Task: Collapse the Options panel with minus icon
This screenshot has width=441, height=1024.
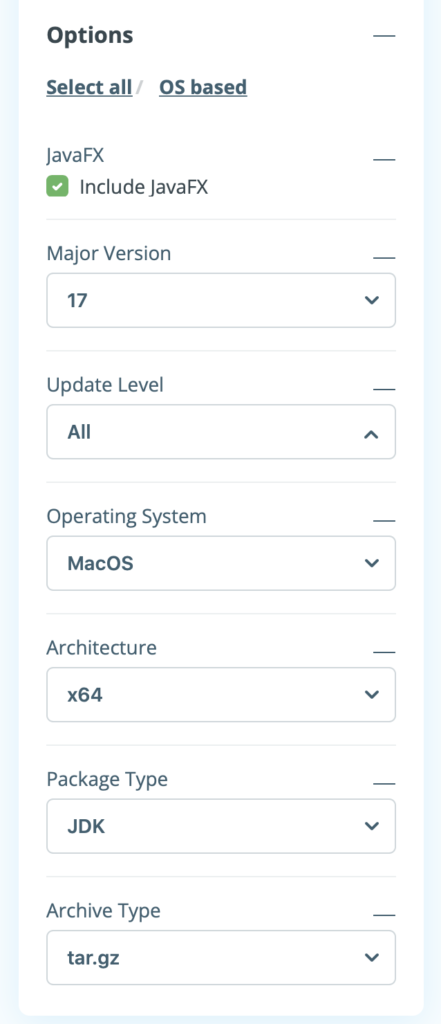Action: pyautogui.click(x=384, y=35)
